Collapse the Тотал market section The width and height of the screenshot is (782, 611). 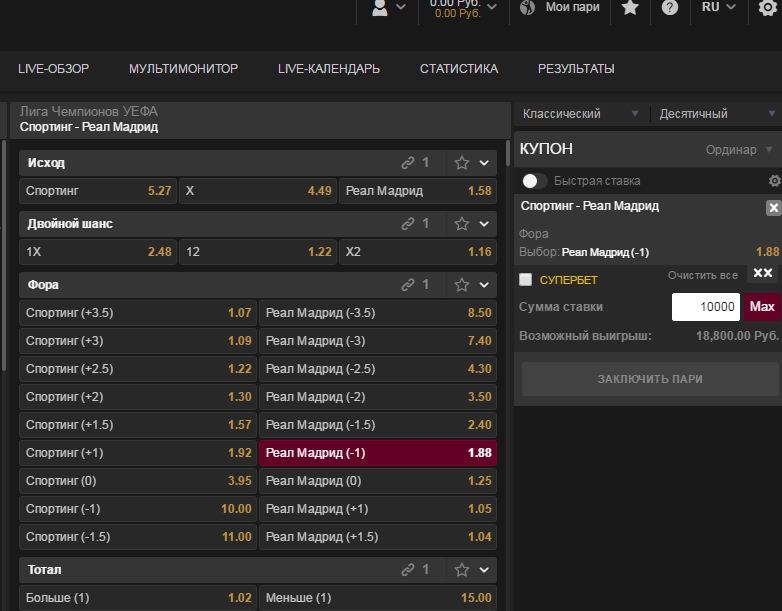pos(484,570)
